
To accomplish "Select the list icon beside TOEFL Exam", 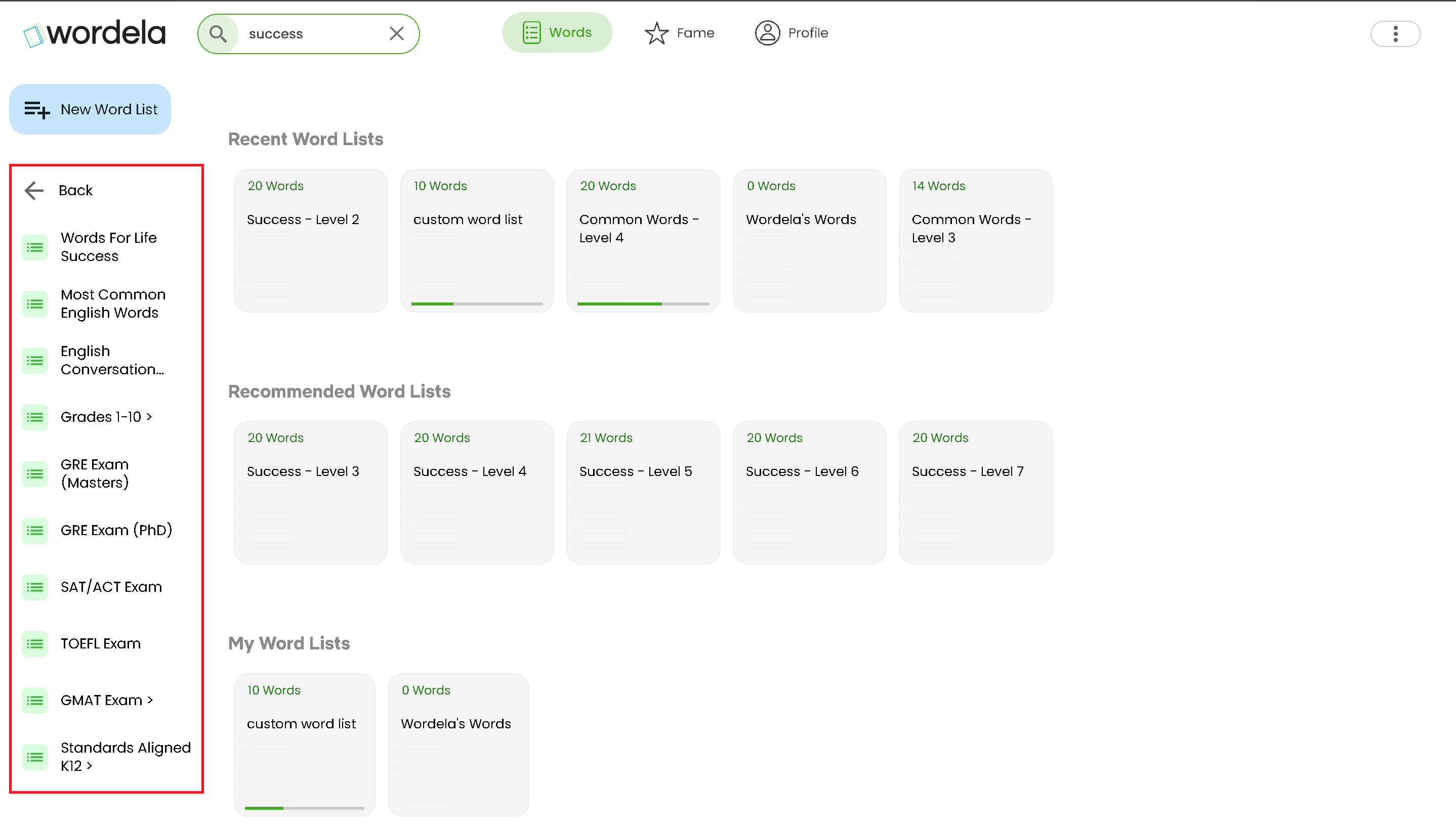I will [x=34, y=644].
